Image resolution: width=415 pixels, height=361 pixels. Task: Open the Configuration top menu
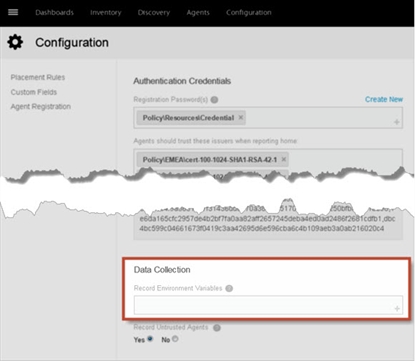click(x=249, y=13)
